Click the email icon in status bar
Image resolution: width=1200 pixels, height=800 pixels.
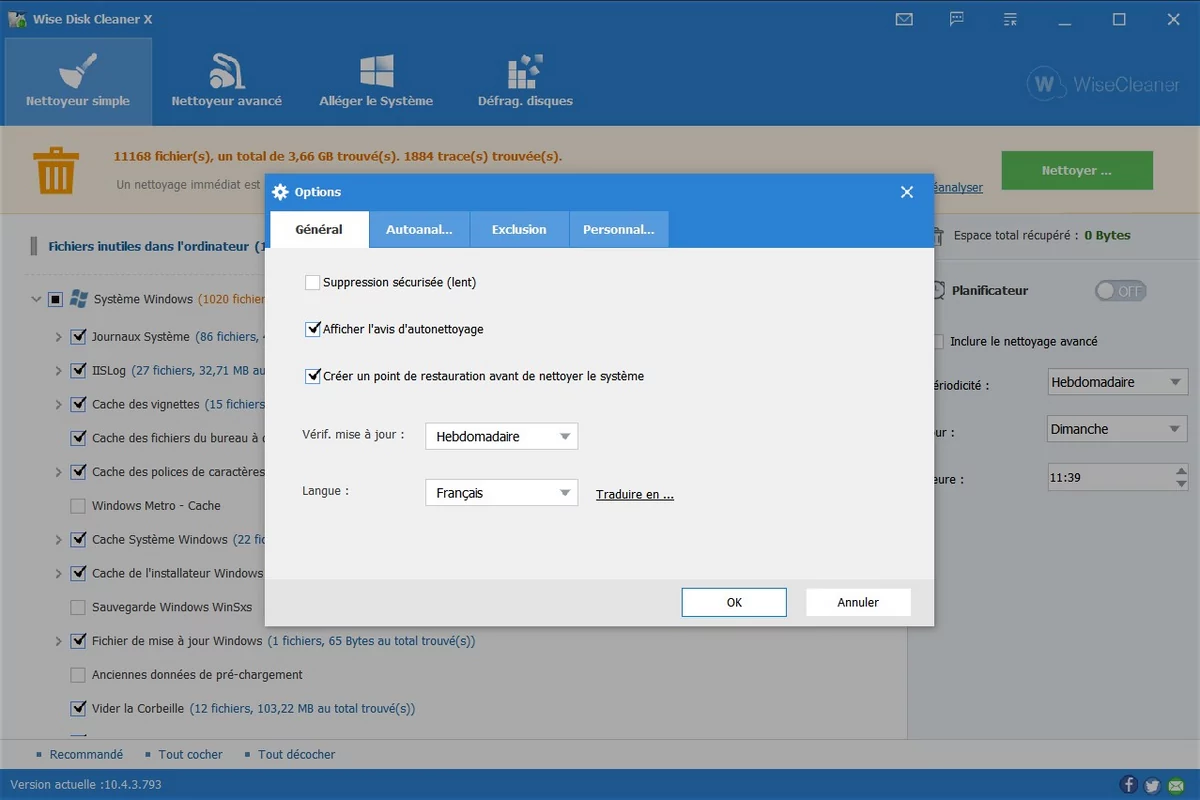coord(1174,785)
